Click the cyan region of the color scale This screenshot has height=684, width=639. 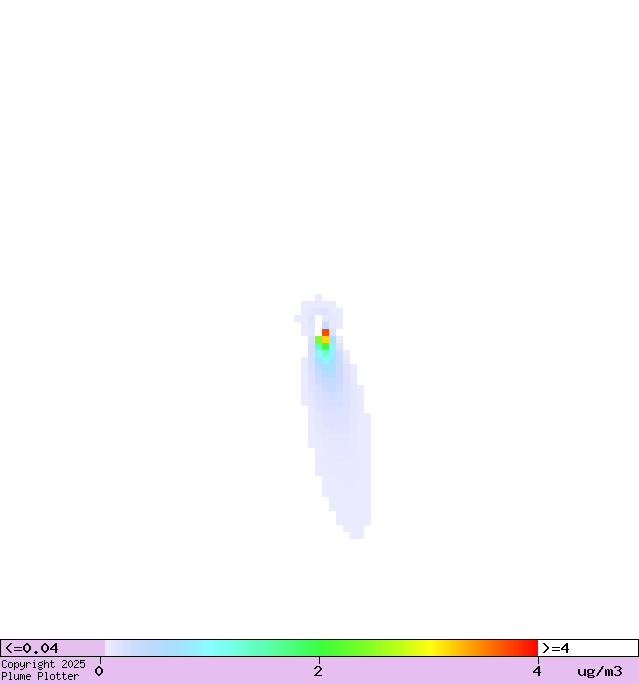(x=212, y=648)
